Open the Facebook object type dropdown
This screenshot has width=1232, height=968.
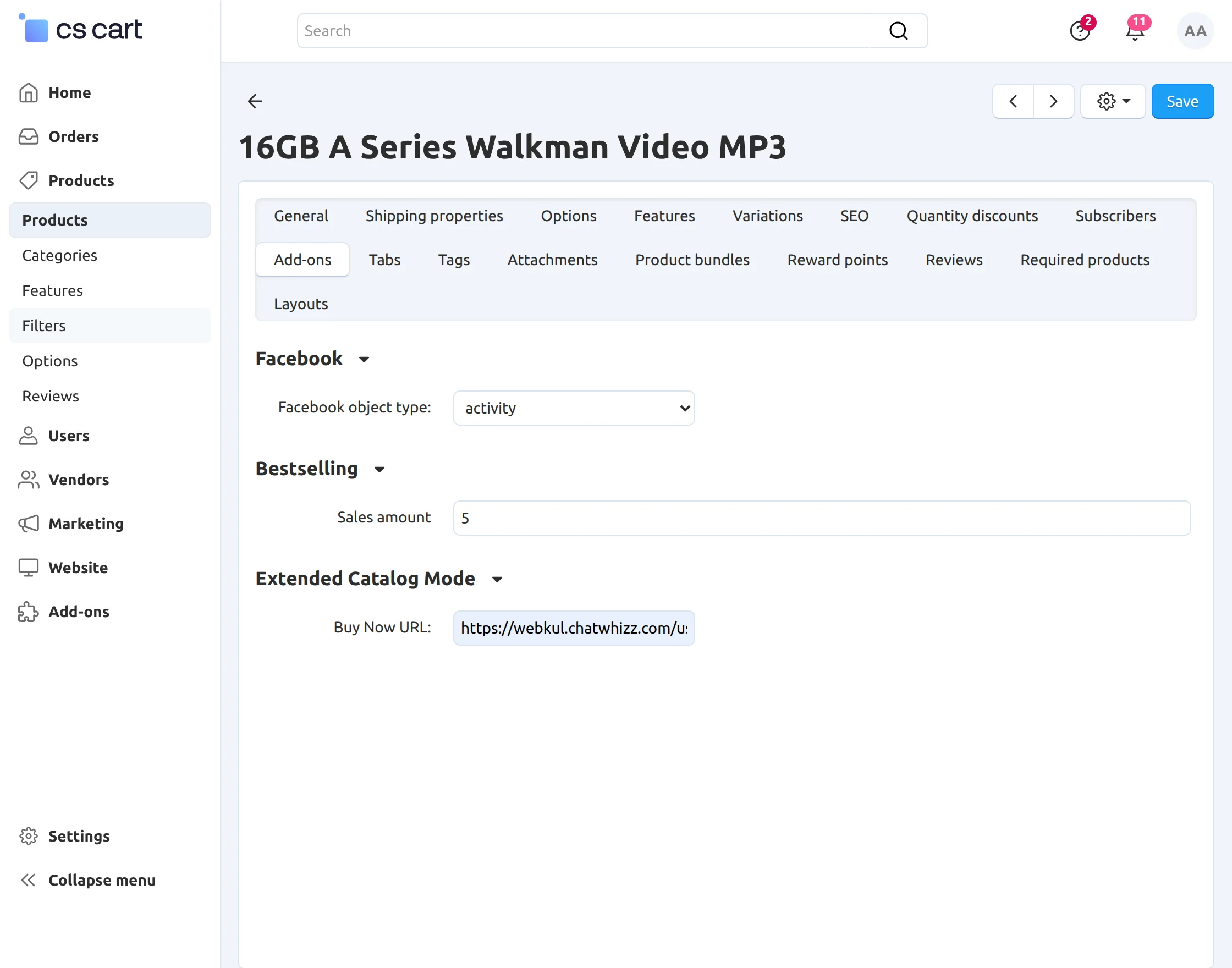[x=574, y=408]
